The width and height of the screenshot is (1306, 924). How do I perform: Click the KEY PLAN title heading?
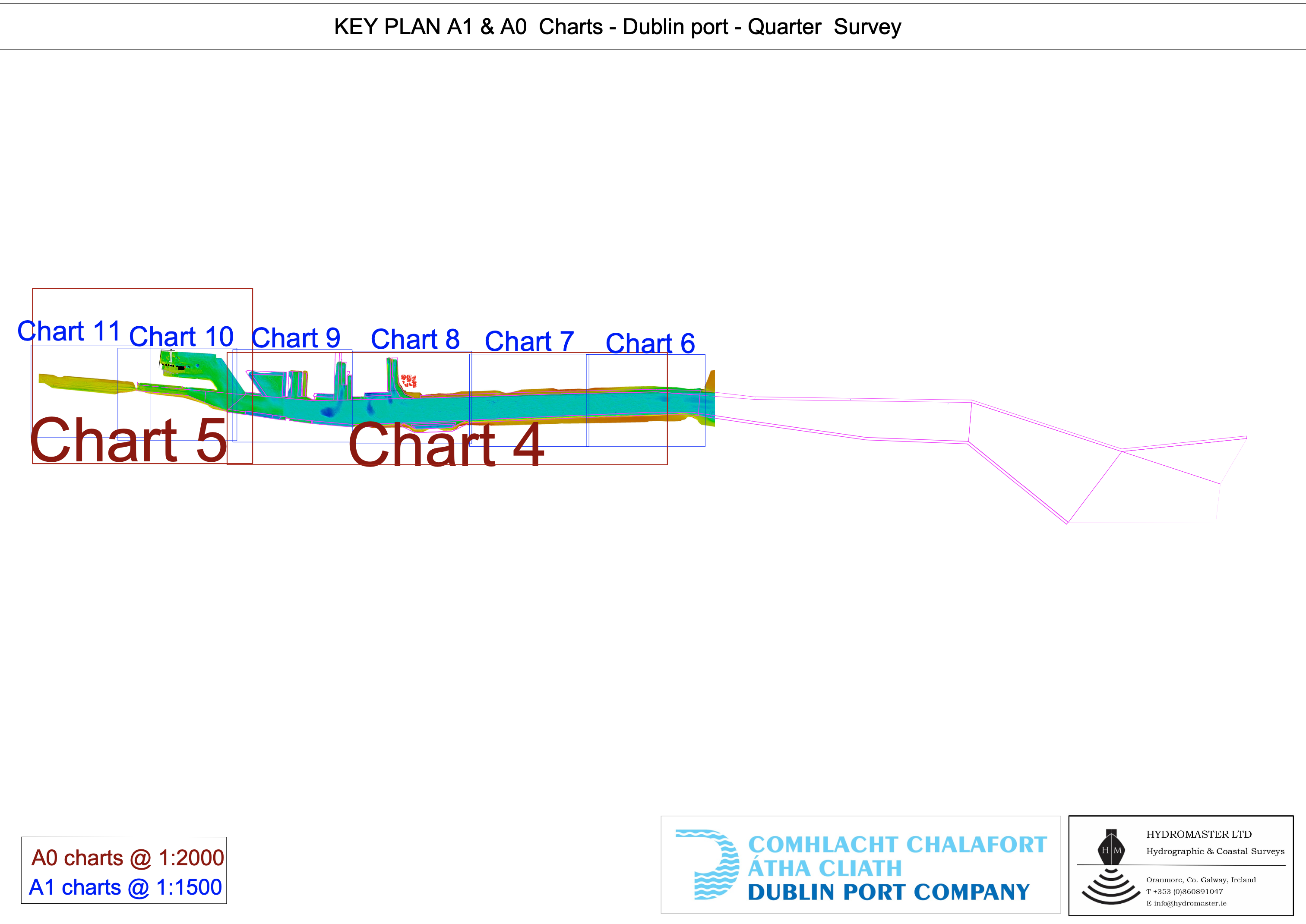click(x=617, y=27)
